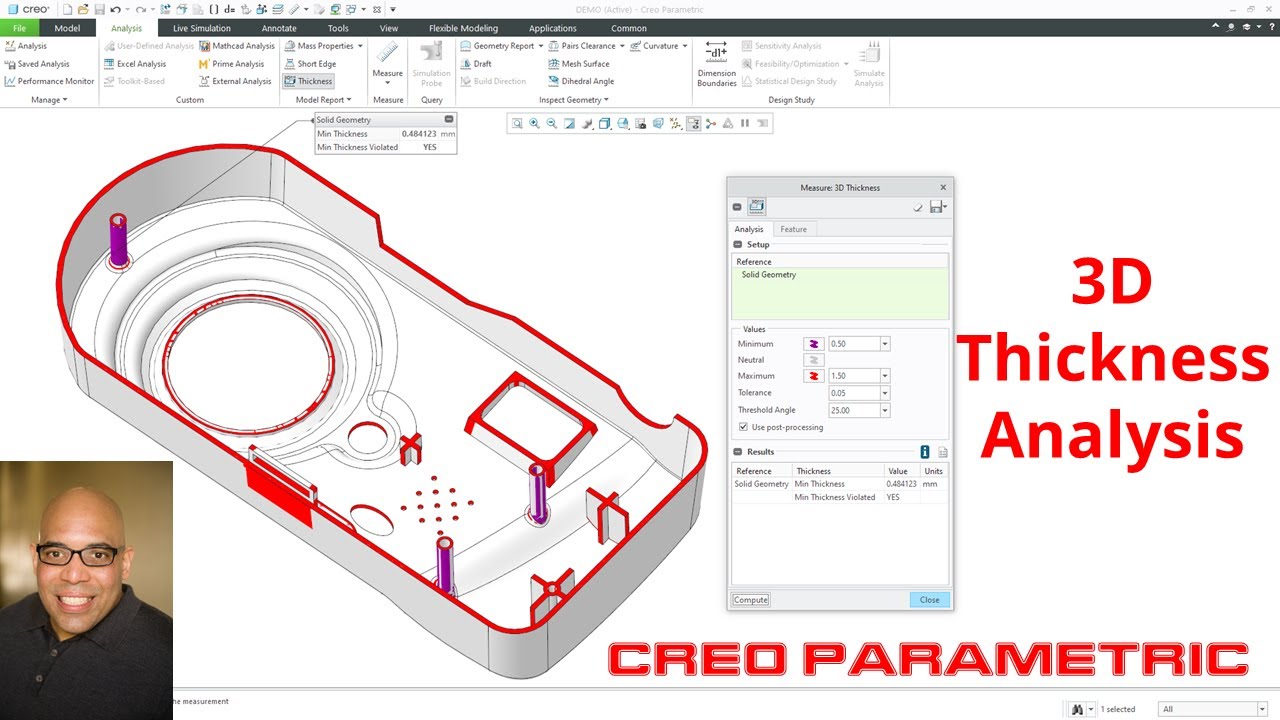Expand the Pairs Clearance dropdown
1280x720 pixels.
click(622, 45)
